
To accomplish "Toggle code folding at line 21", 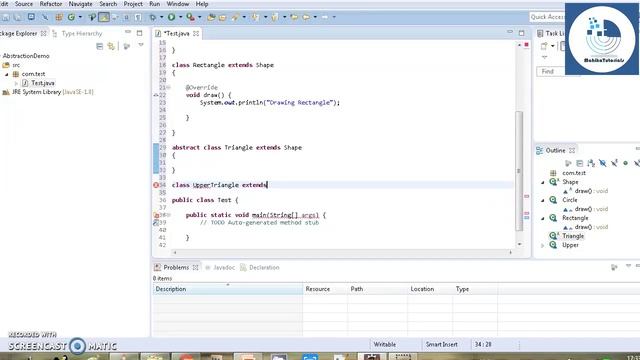I will 168,87.
